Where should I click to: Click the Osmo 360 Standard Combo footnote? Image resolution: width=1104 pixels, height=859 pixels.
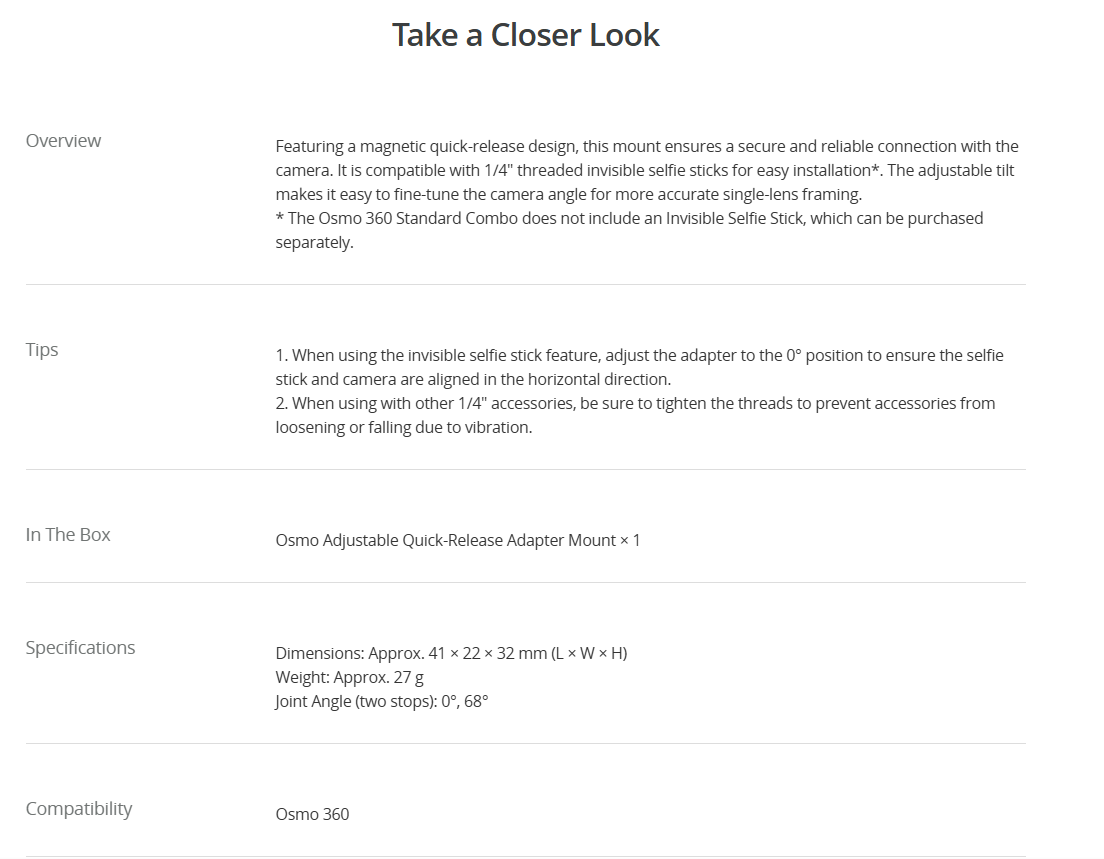tap(629, 218)
